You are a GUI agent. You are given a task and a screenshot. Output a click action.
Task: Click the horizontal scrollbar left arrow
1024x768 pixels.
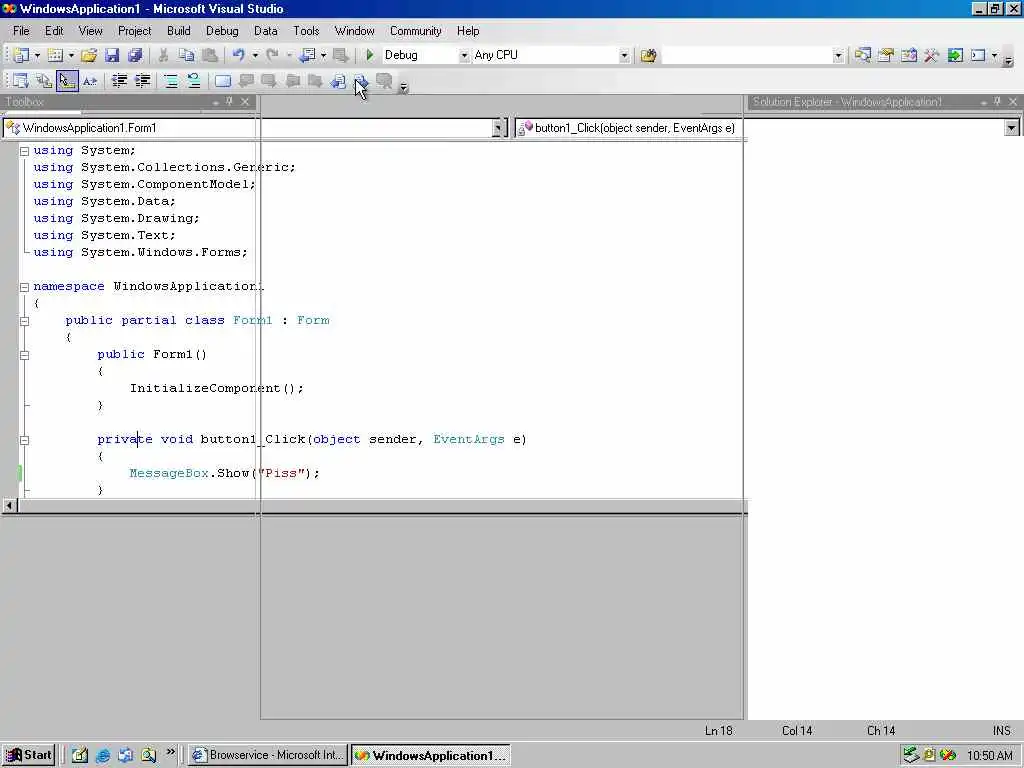(x=9, y=505)
